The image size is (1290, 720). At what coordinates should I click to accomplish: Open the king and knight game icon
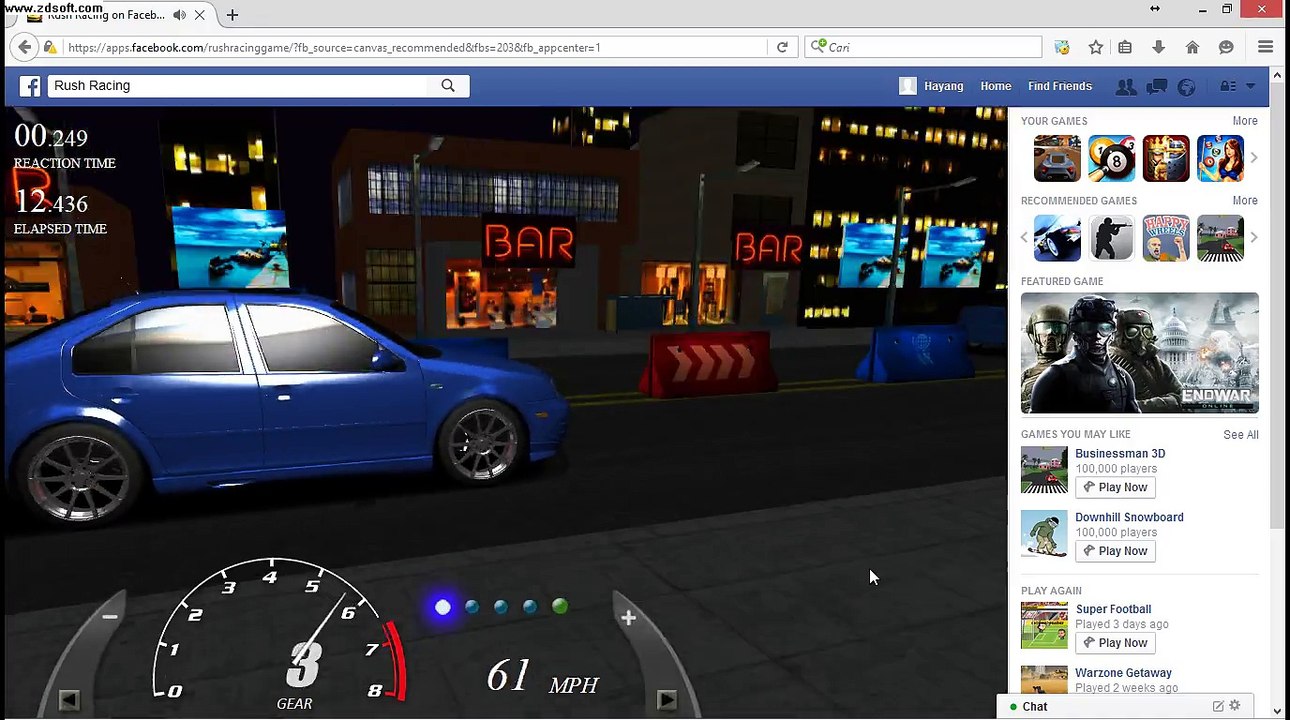[1166, 158]
